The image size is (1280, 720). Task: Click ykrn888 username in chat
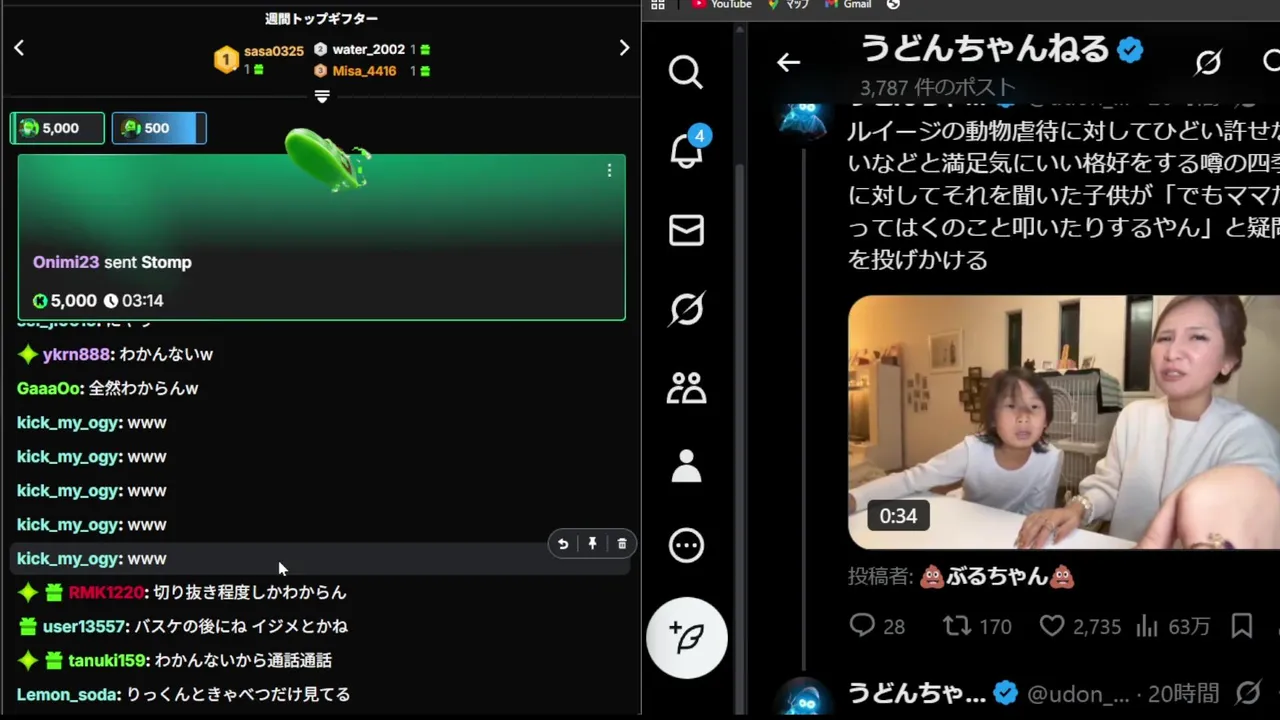(x=78, y=354)
